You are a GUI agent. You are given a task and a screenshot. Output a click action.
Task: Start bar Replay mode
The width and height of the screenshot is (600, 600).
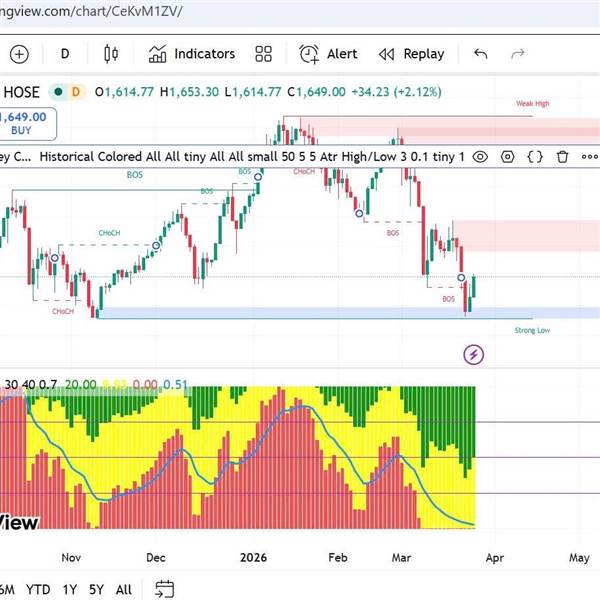click(411, 54)
